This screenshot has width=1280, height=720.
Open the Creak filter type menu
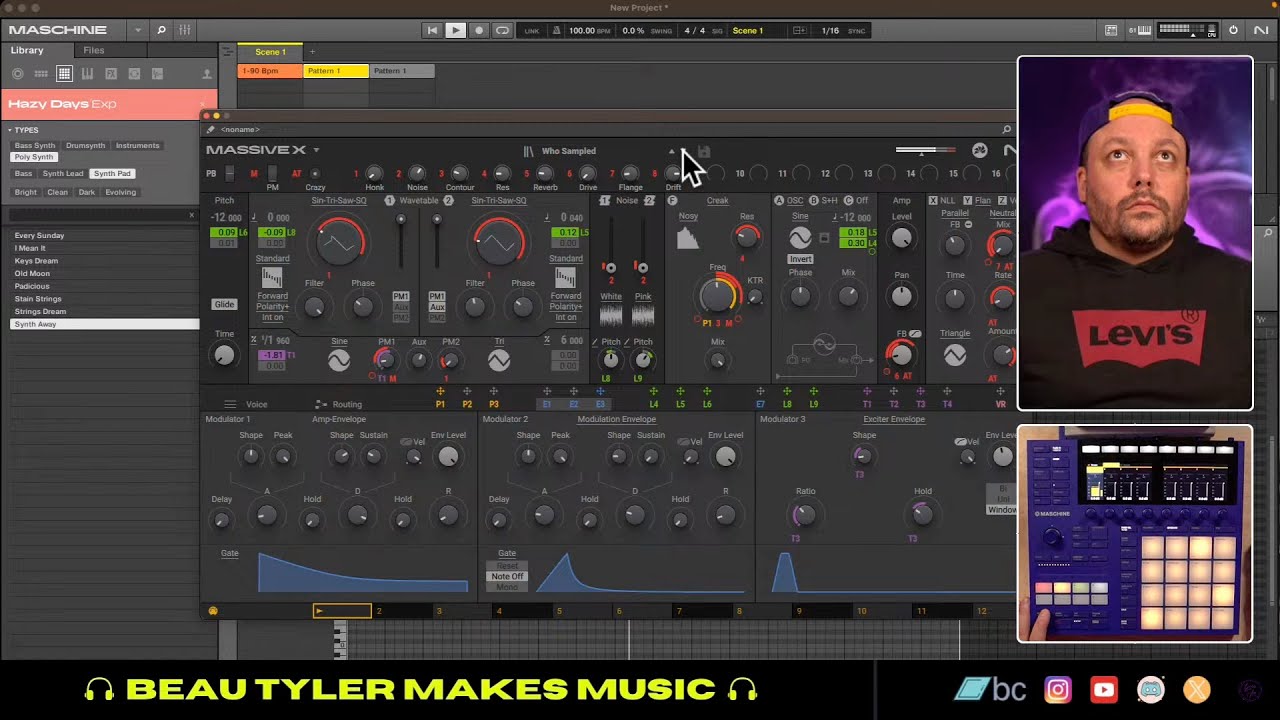(718, 200)
